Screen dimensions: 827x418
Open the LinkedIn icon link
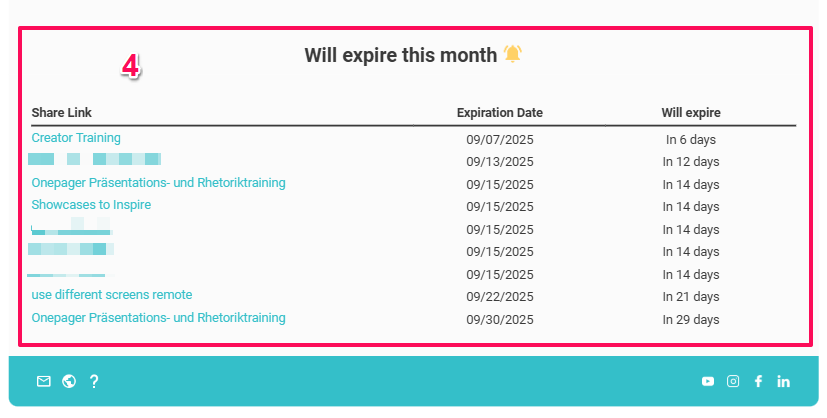[783, 381]
